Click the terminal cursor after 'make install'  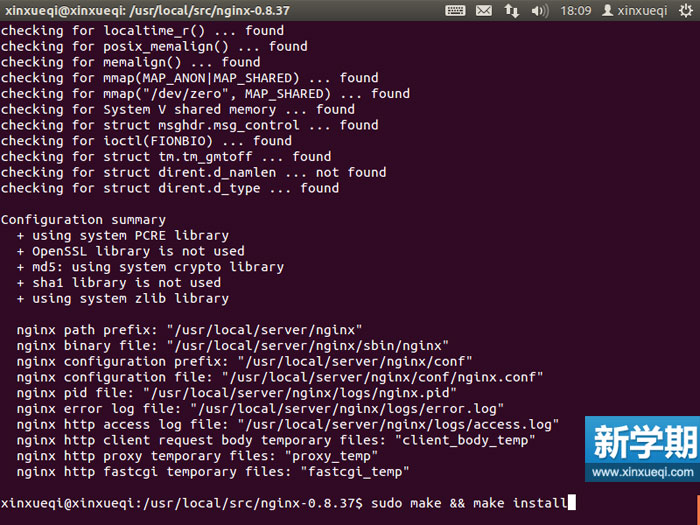click(x=573, y=503)
